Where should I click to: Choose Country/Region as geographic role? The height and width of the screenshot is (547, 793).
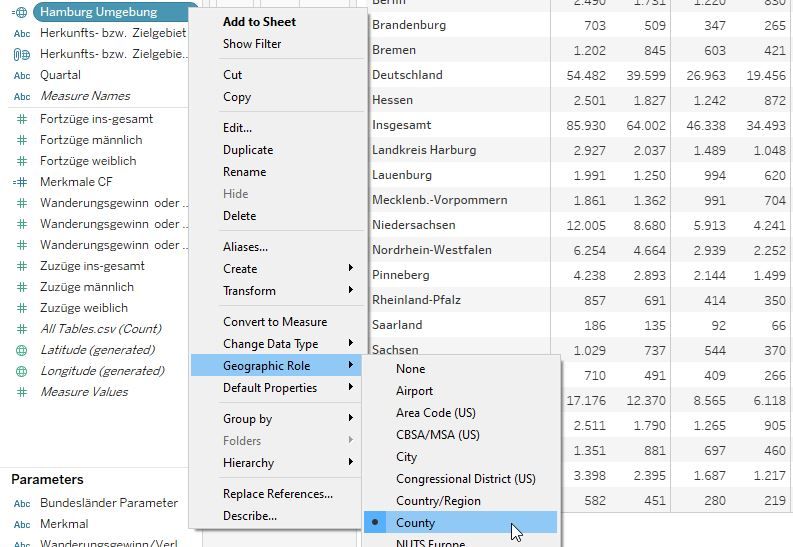click(x=438, y=501)
